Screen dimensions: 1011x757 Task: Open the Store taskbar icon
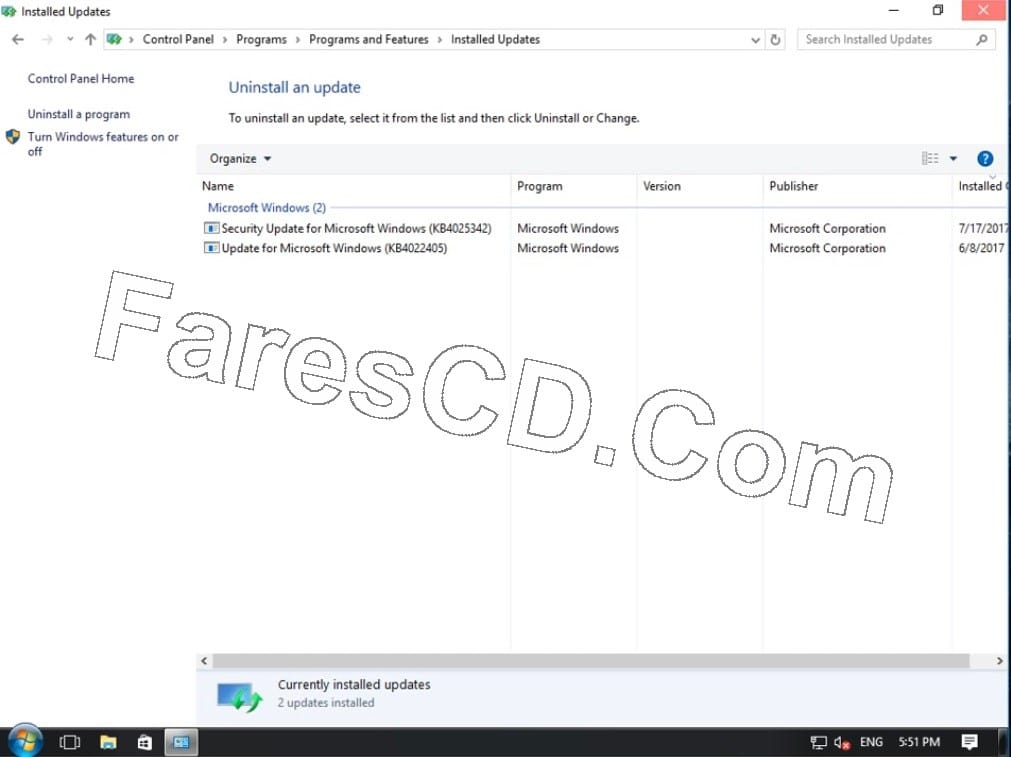pyautogui.click(x=144, y=742)
